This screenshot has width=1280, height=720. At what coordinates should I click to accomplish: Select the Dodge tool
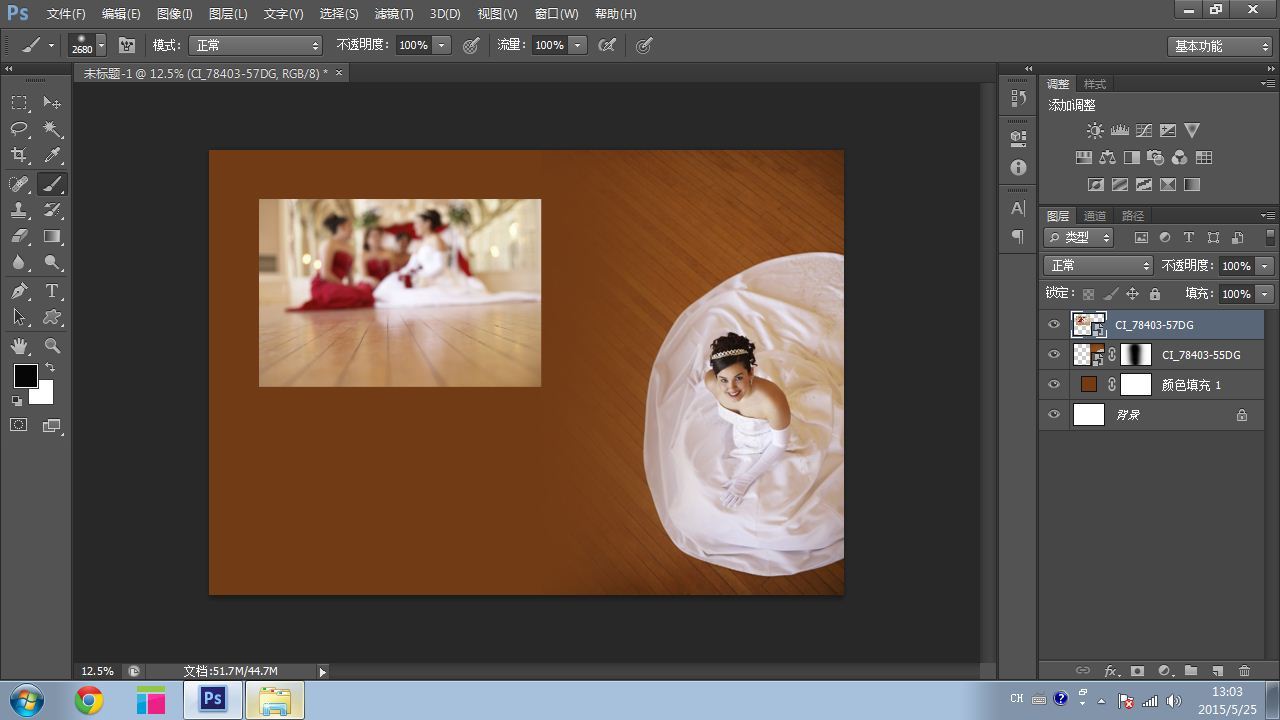point(52,263)
